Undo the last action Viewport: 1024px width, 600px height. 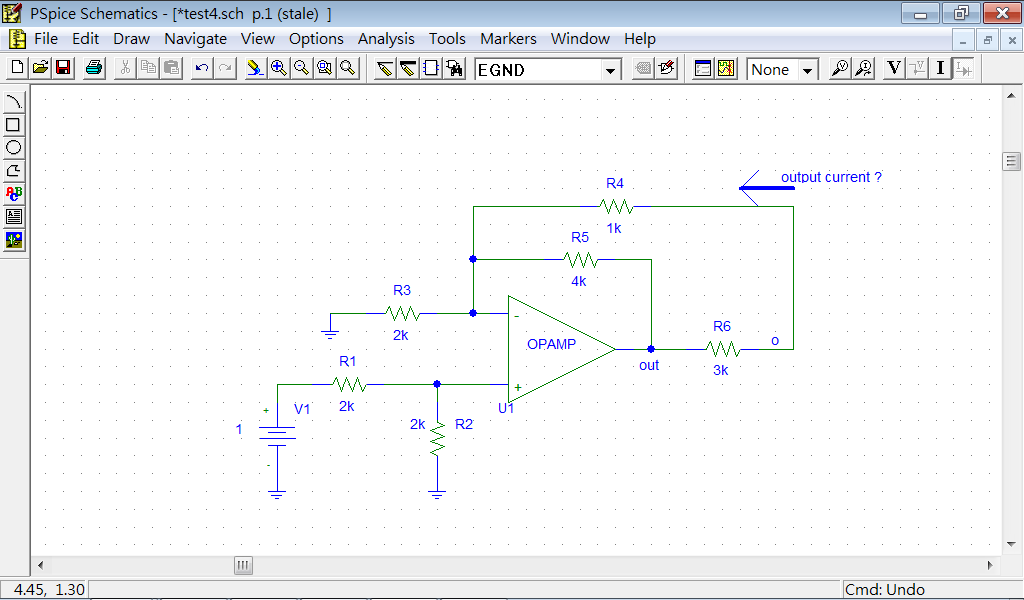(x=202, y=68)
